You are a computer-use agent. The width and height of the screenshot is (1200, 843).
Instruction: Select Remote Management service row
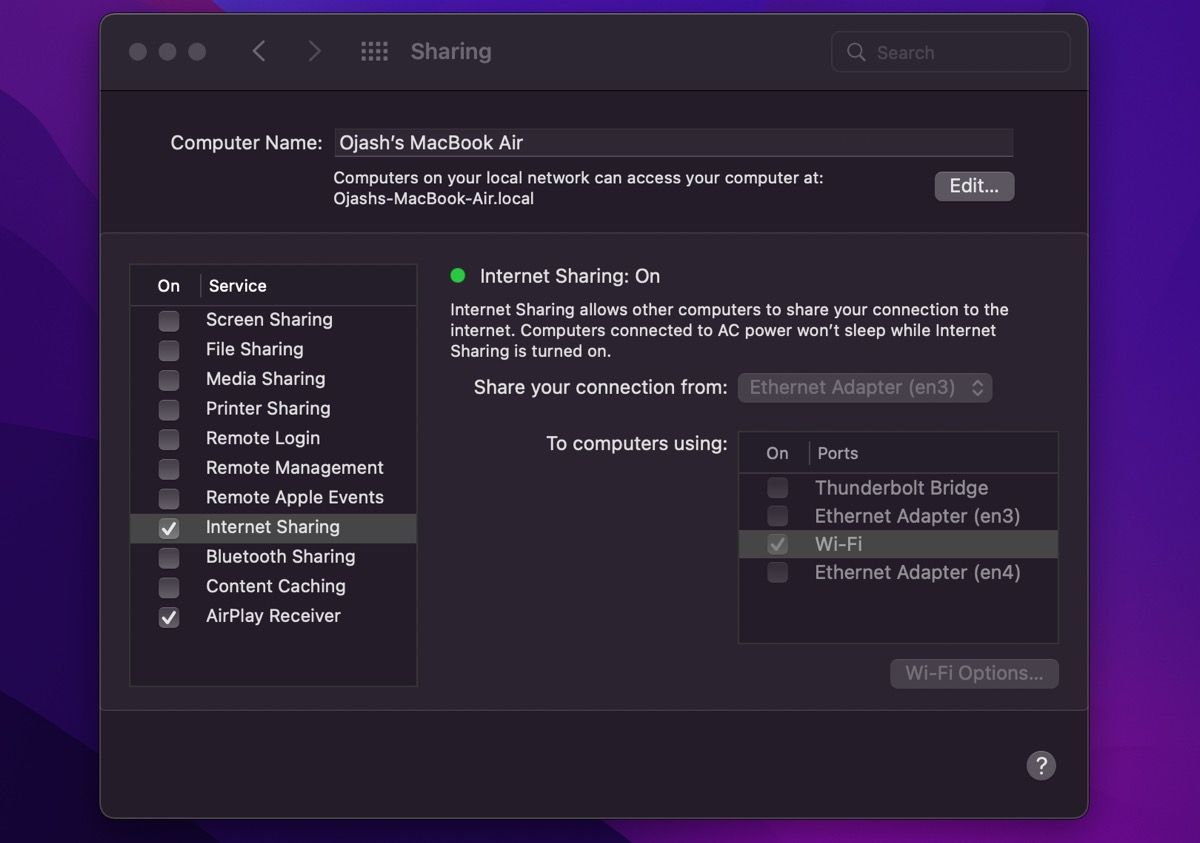[x=273, y=467]
